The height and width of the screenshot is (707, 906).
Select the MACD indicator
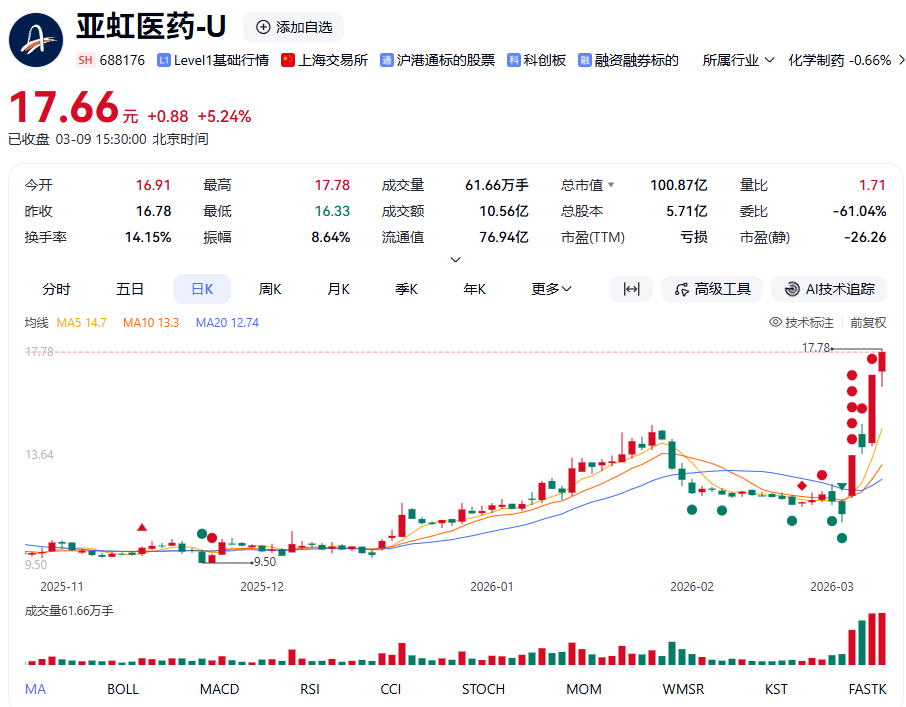[x=219, y=689]
